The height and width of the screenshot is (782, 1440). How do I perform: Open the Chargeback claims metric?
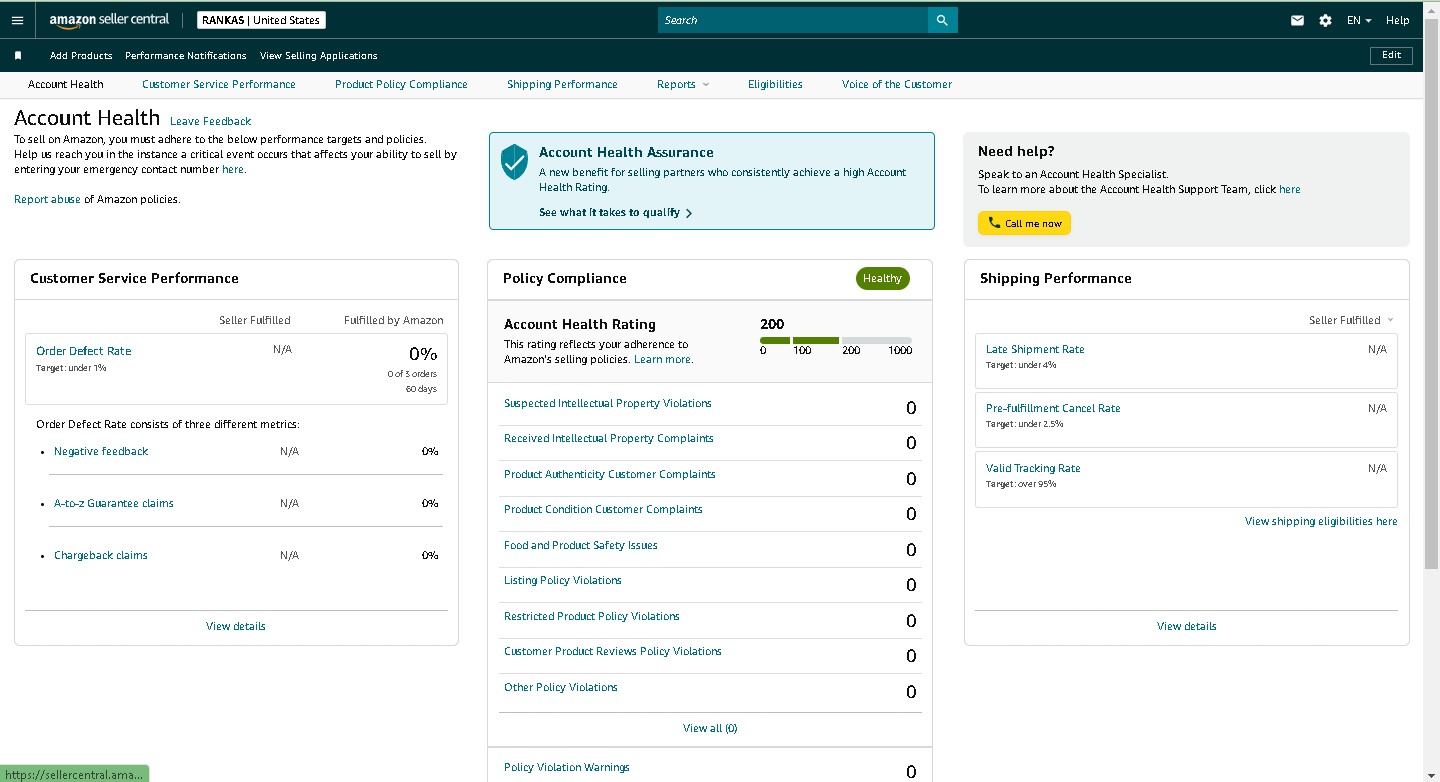[x=101, y=556]
